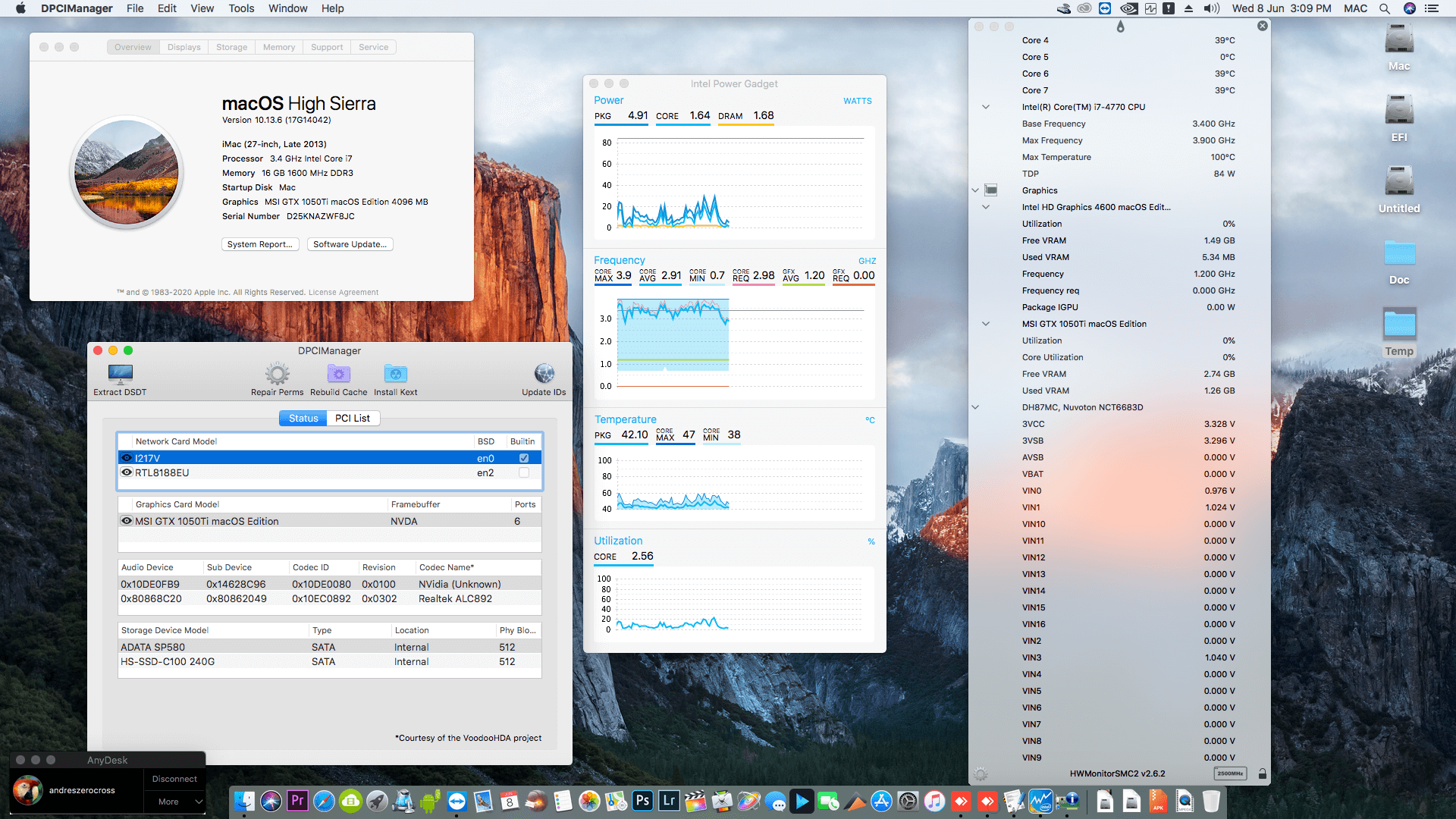The height and width of the screenshot is (819, 1456).
Task: Open the Tools menu
Action: click(241, 8)
